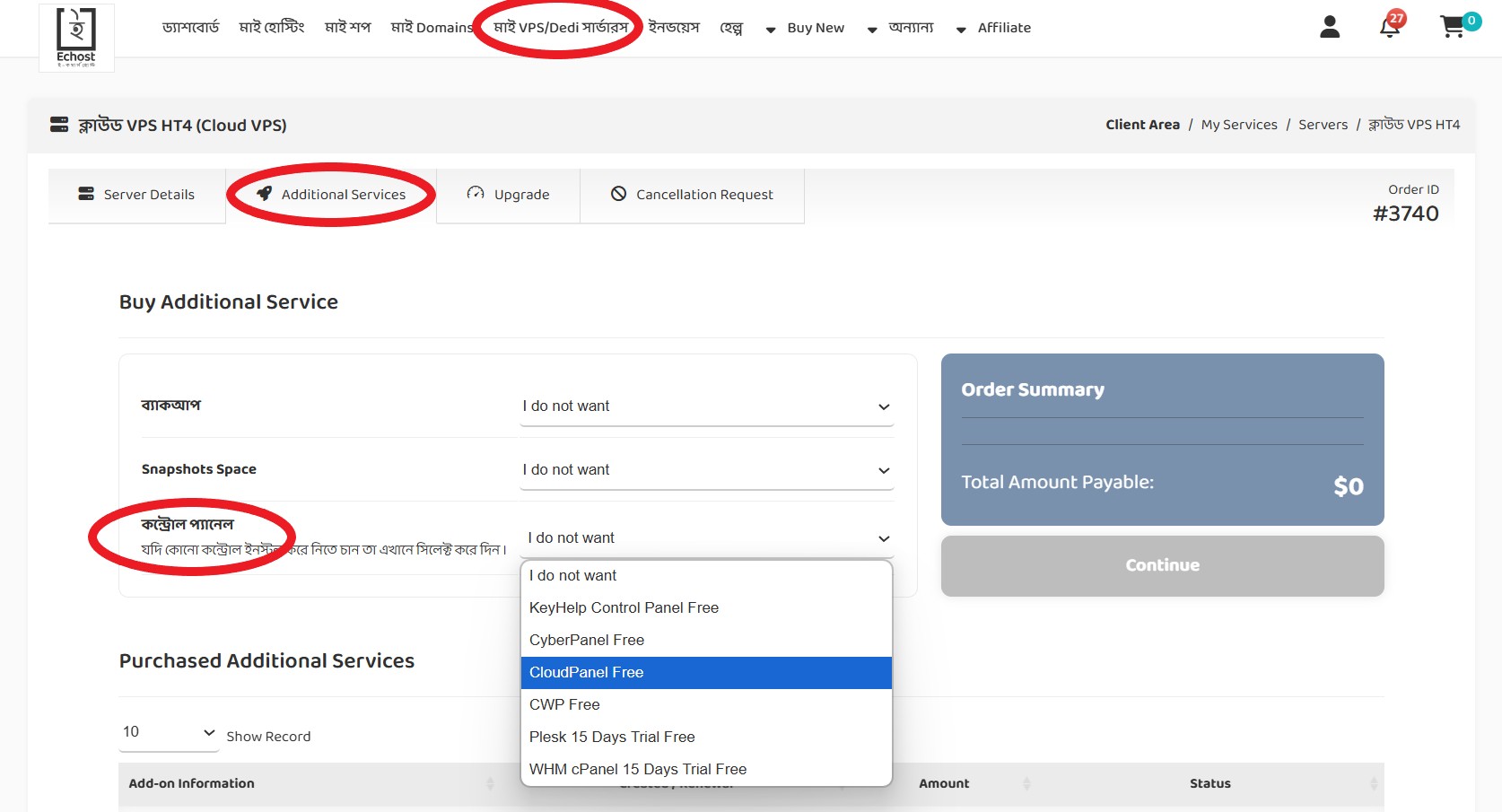The image size is (1502, 812).
Task: Click the Amount column header
Action: [944, 783]
